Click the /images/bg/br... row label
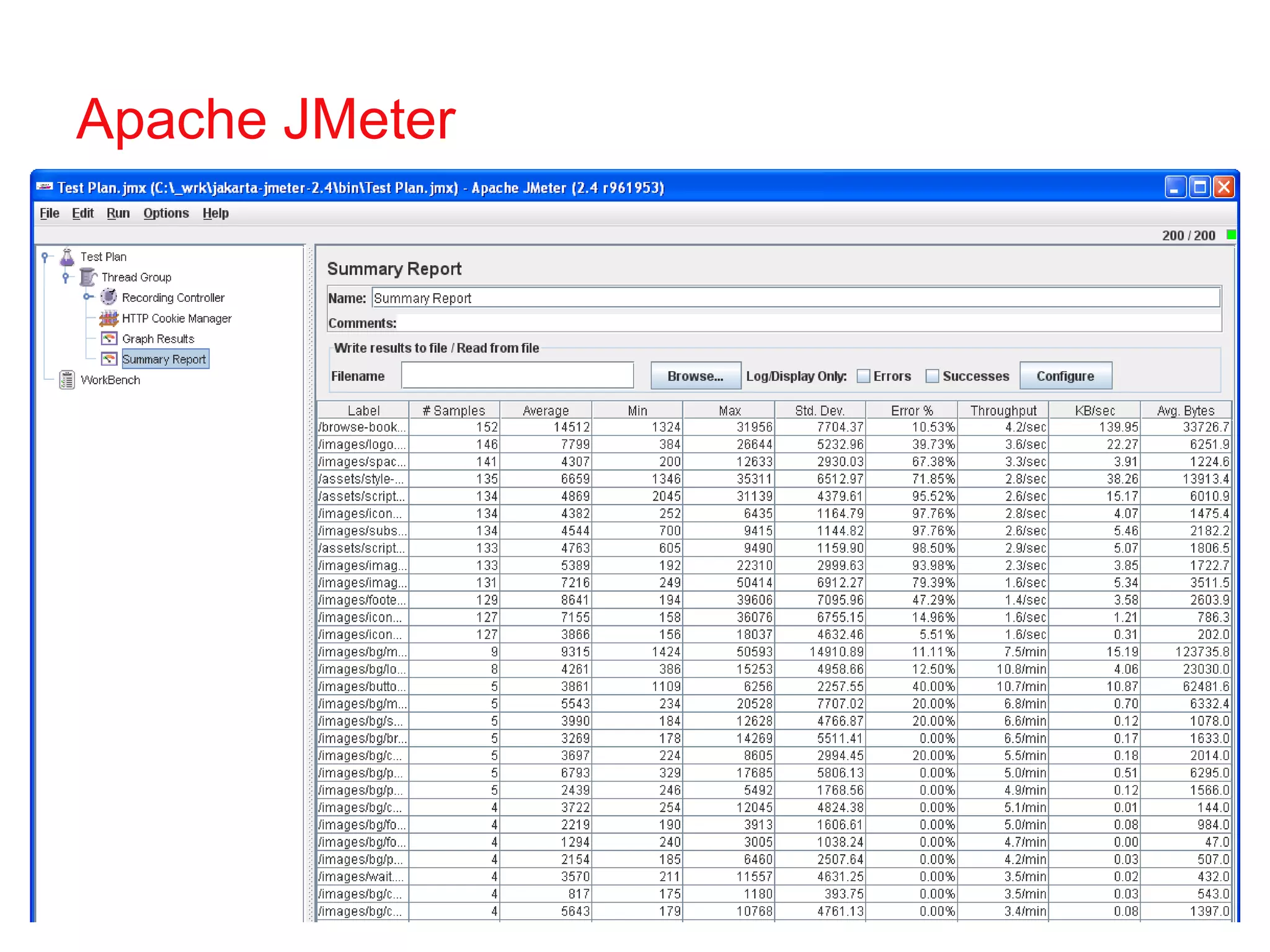Screen dimensions: 1270x952 (x=363, y=739)
